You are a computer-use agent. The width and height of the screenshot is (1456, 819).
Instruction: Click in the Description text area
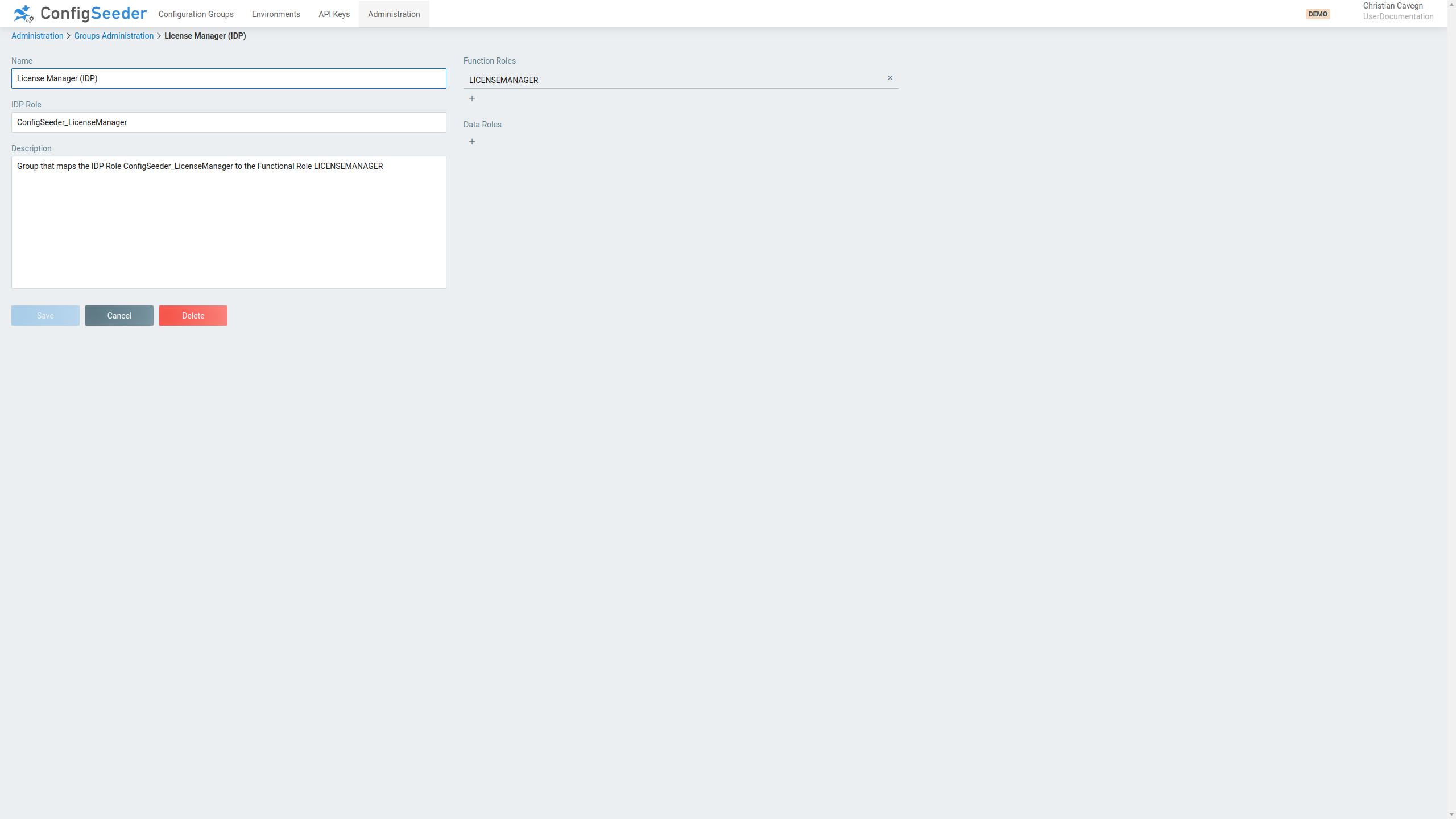click(x=227, y=222)
